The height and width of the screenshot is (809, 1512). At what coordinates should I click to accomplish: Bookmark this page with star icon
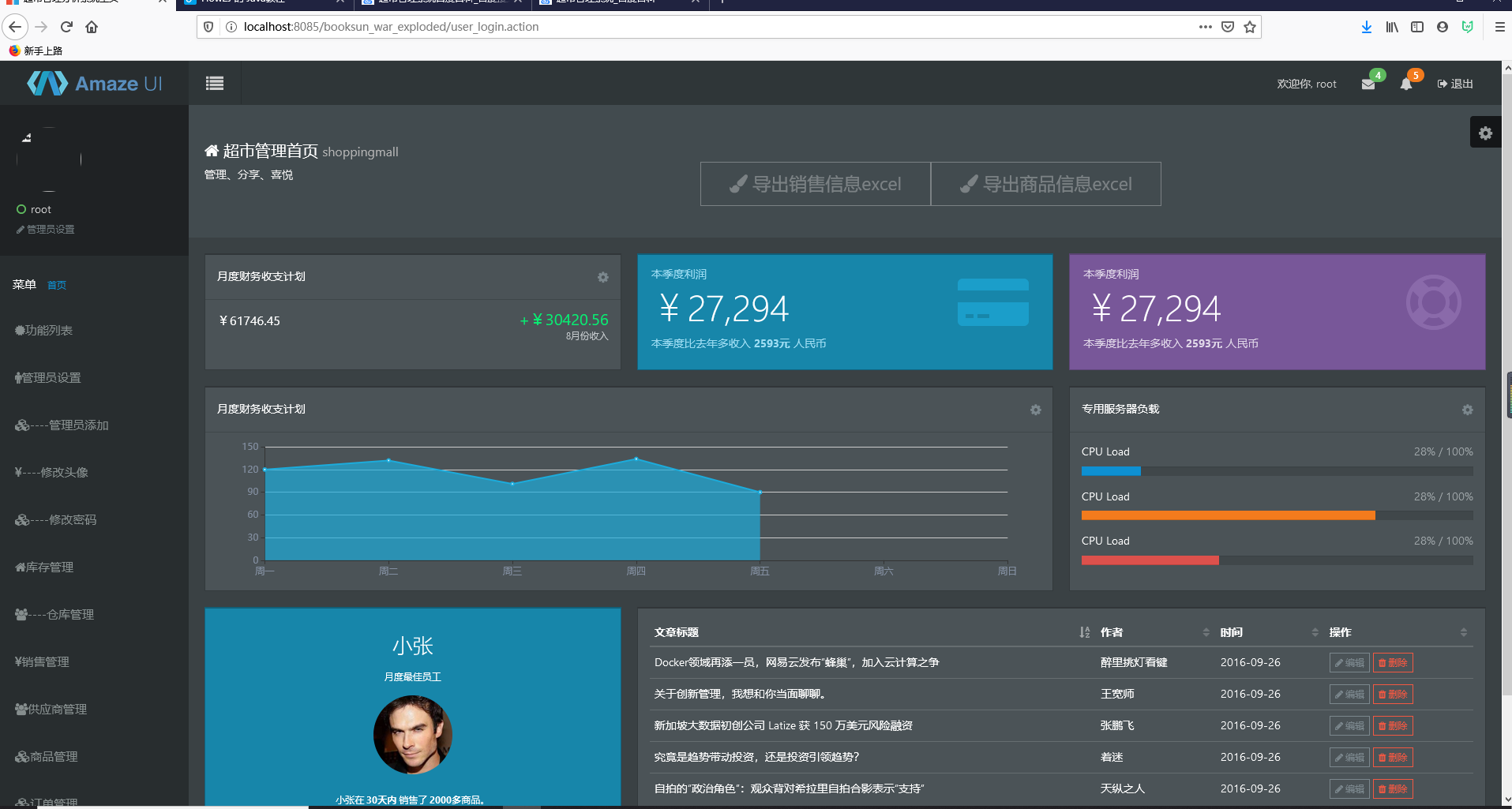coord(1250,27)
